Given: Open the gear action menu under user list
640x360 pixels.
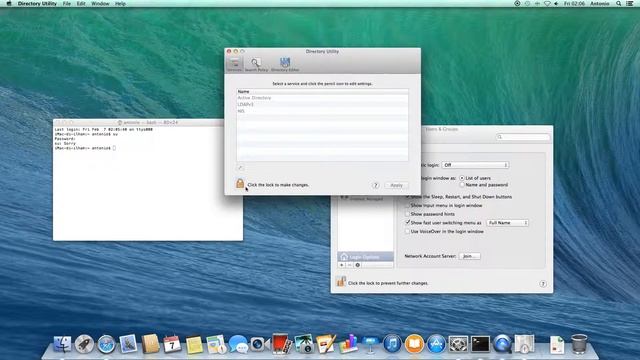Looking at the screenshot, I should (x=358, y=265).
